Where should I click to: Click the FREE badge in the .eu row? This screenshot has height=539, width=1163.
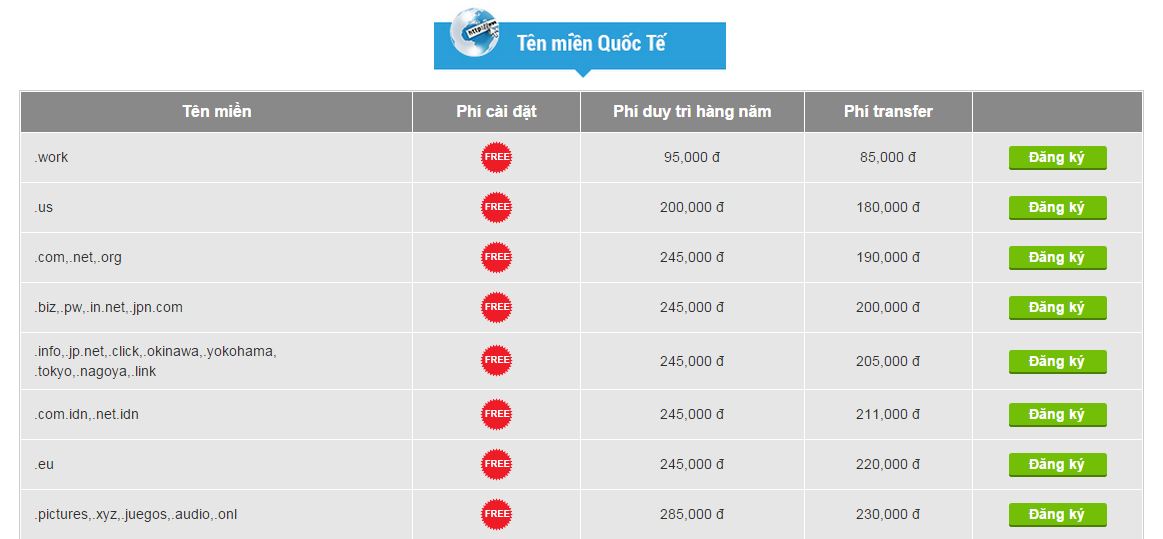[x=496, y=464]
